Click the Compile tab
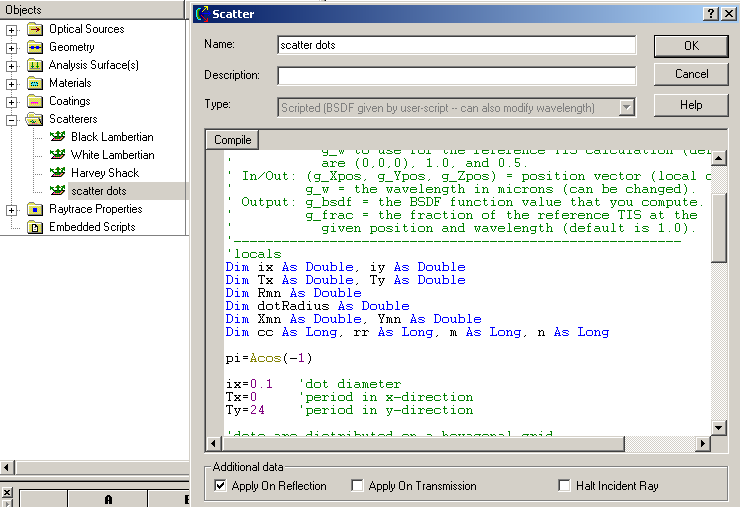Image resolution: width=740 pixels, height=507 pixels. tap(233, 139)
